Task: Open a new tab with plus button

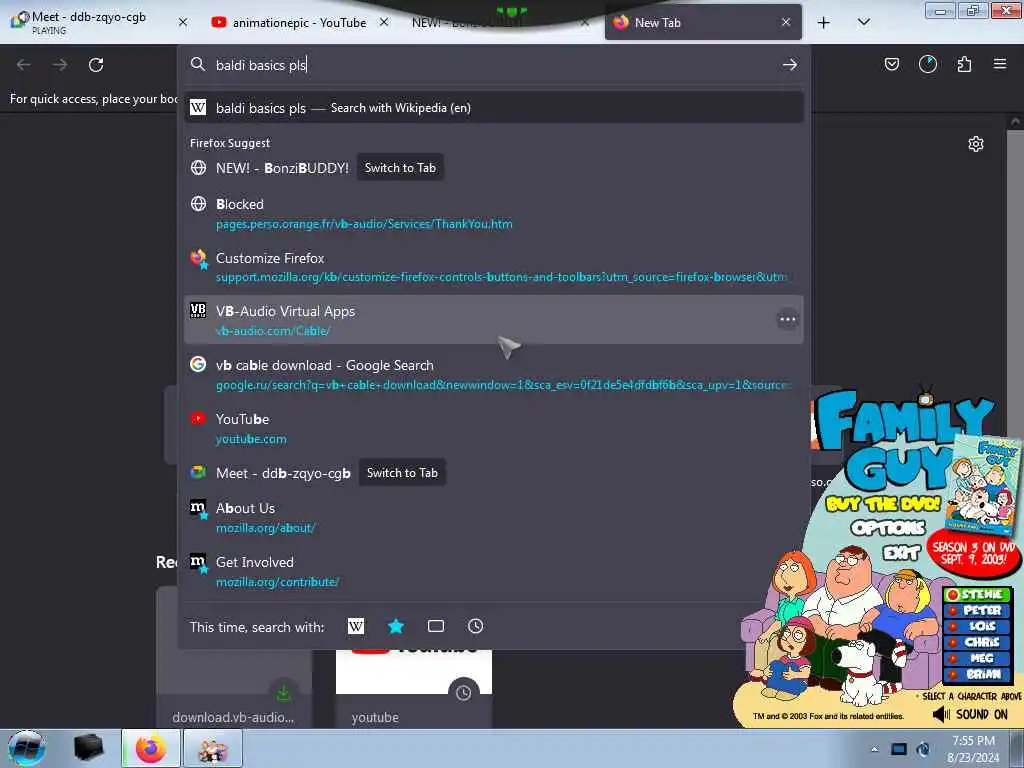Action: coord(824,23)
